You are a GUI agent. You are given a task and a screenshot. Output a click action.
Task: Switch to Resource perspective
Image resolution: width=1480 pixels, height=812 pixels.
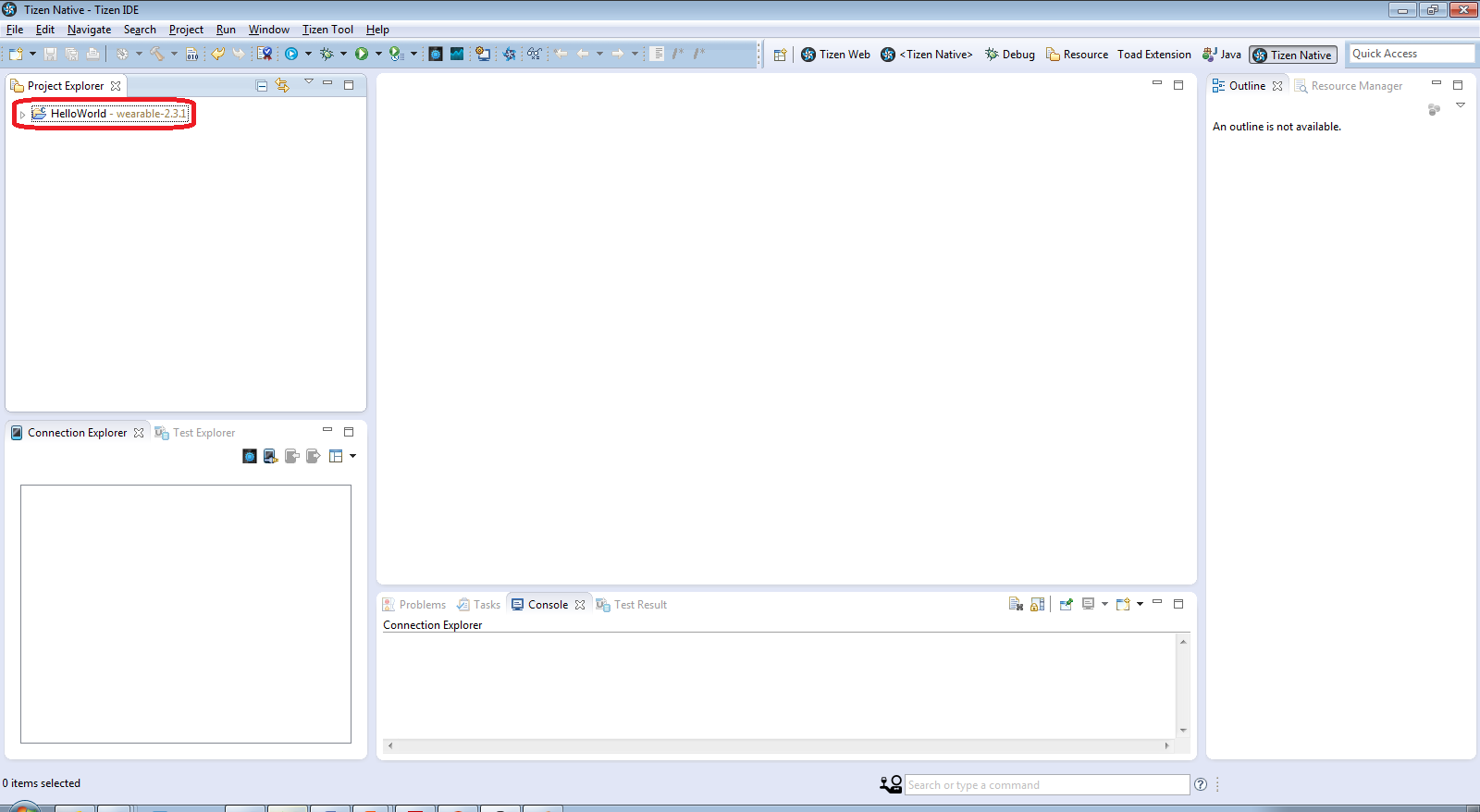coord(1077,55)
